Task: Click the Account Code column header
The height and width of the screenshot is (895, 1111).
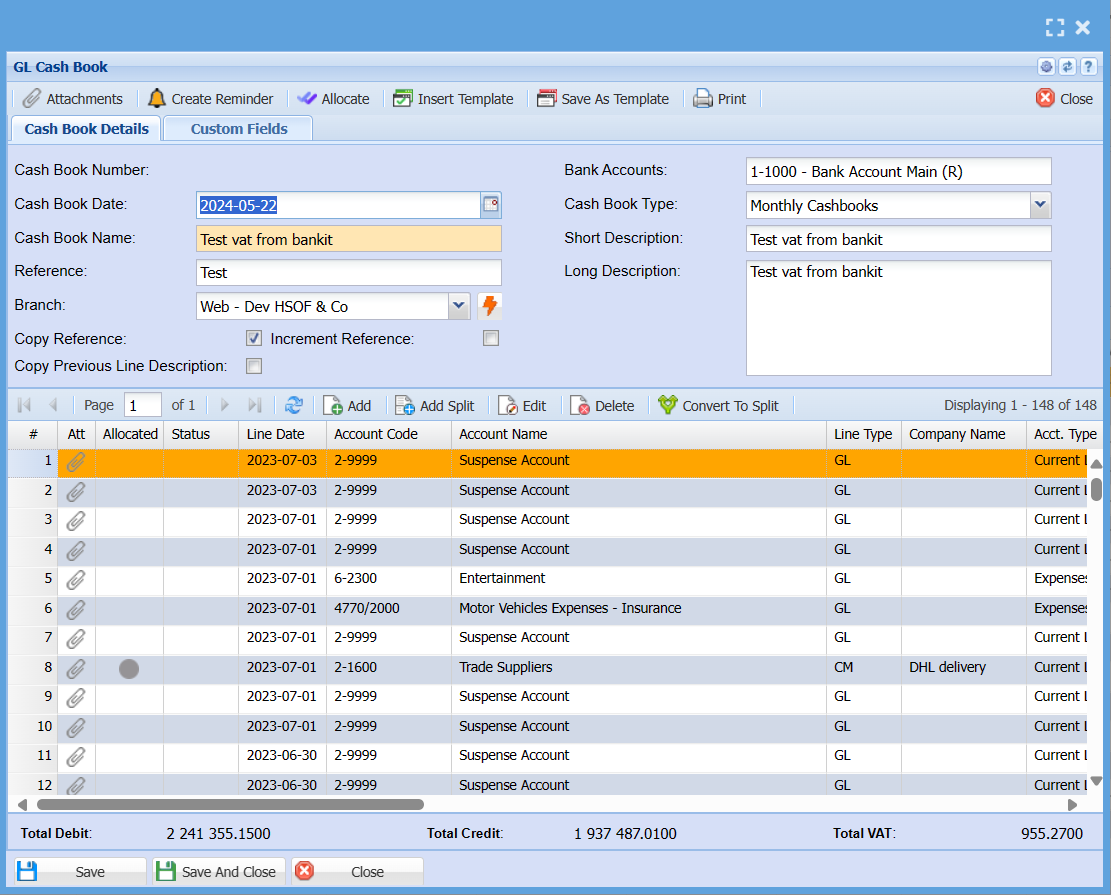Action: pos(376,434)
